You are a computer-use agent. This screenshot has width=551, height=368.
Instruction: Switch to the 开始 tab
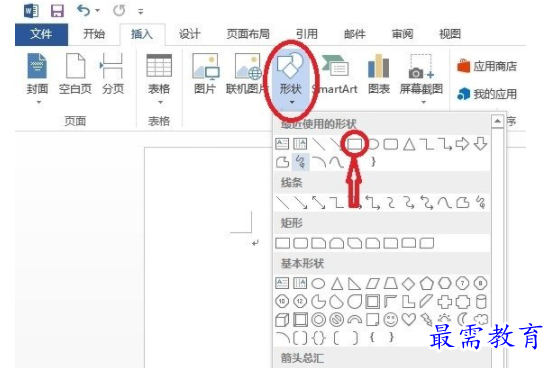coord(94,34)
